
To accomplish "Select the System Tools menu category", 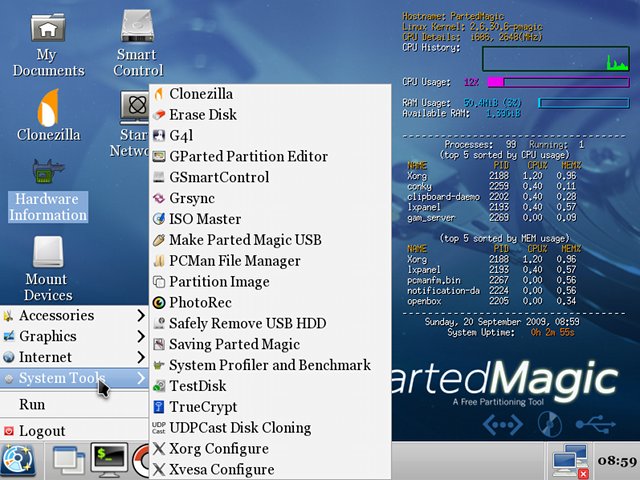I will [x=74, y=378].
